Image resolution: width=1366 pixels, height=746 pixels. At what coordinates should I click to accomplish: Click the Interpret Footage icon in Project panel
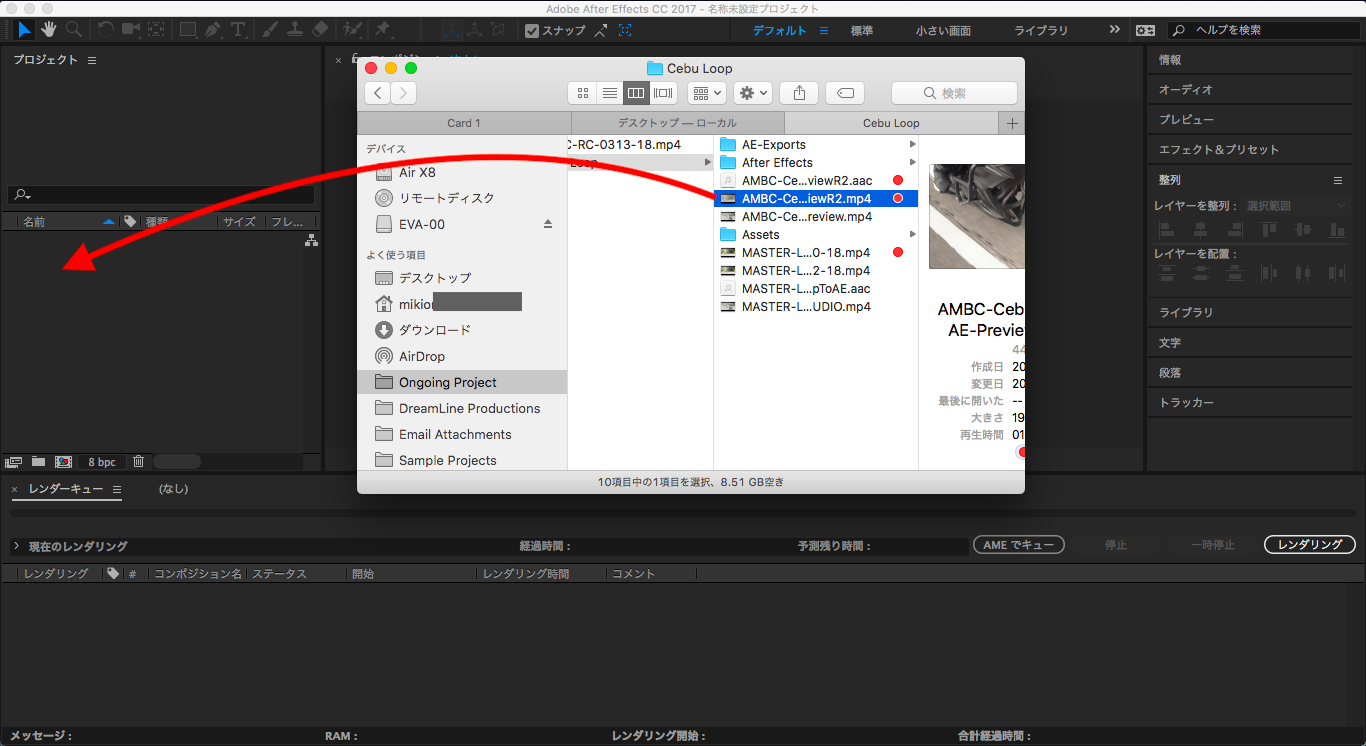(14, 462)
